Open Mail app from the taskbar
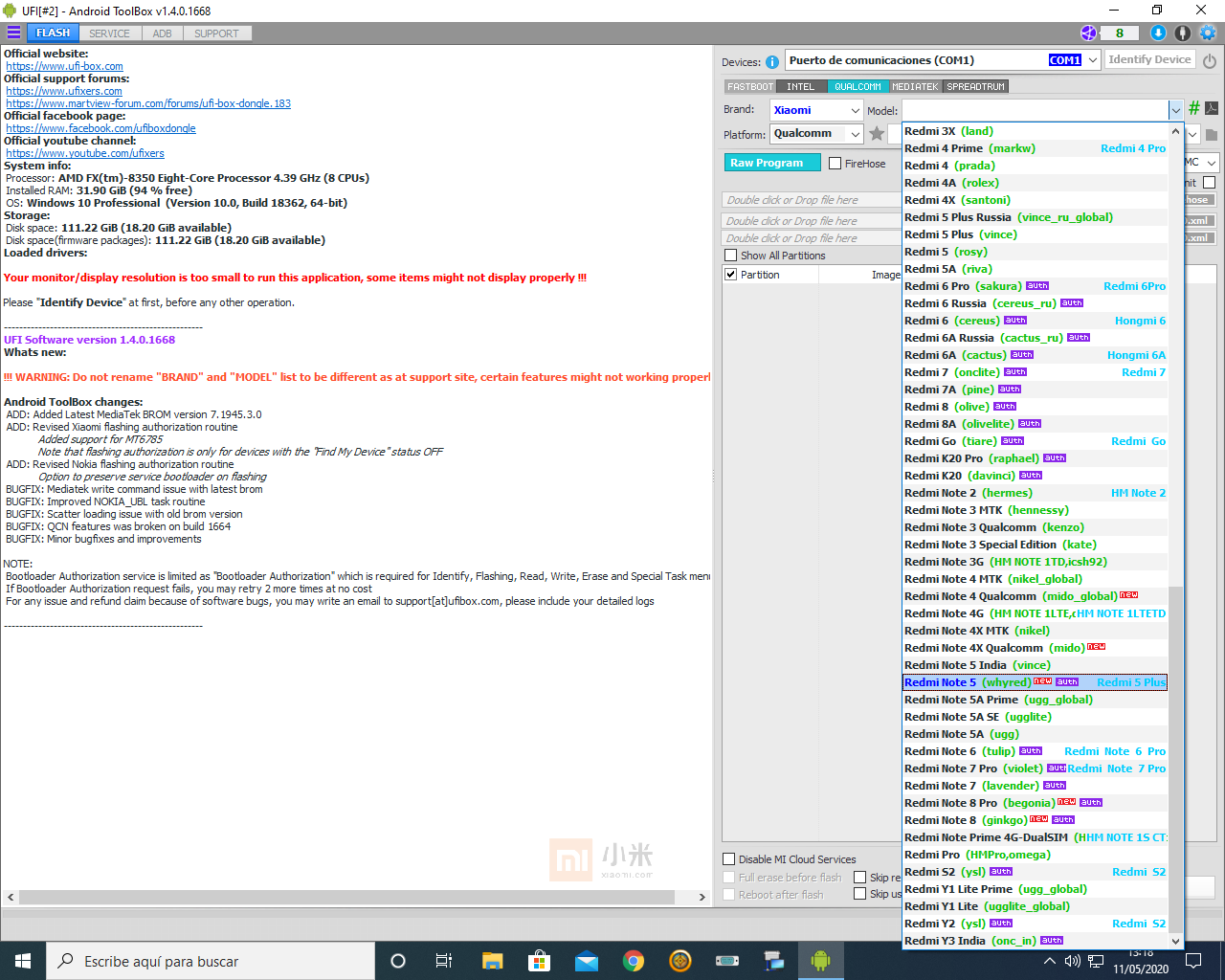The height and width of the screenshot is (980, 1225). click(587, 961)
